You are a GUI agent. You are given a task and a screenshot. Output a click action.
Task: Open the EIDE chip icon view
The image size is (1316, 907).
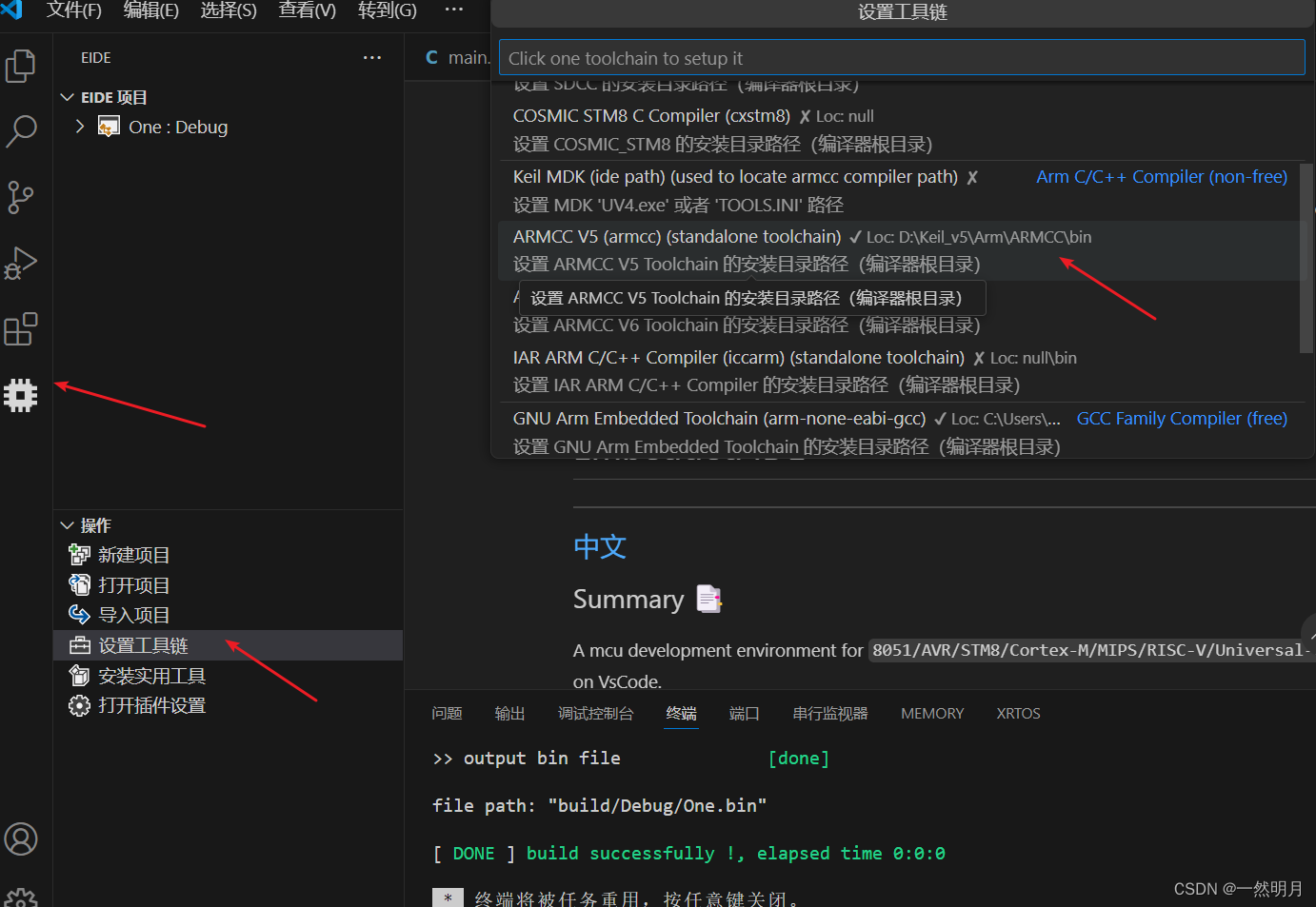coord(21,395)
